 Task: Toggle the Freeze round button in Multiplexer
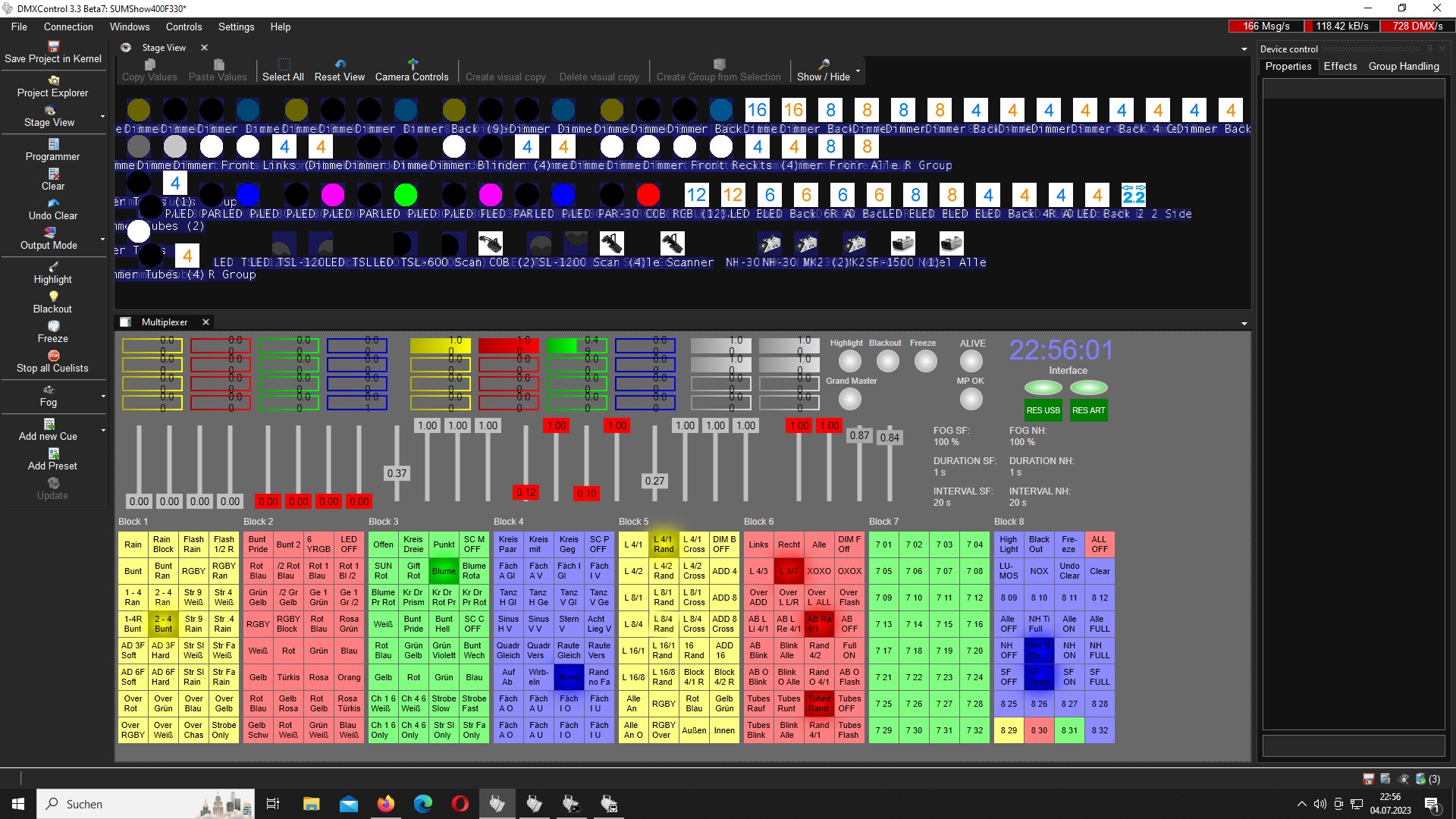(x=925, y=361)
